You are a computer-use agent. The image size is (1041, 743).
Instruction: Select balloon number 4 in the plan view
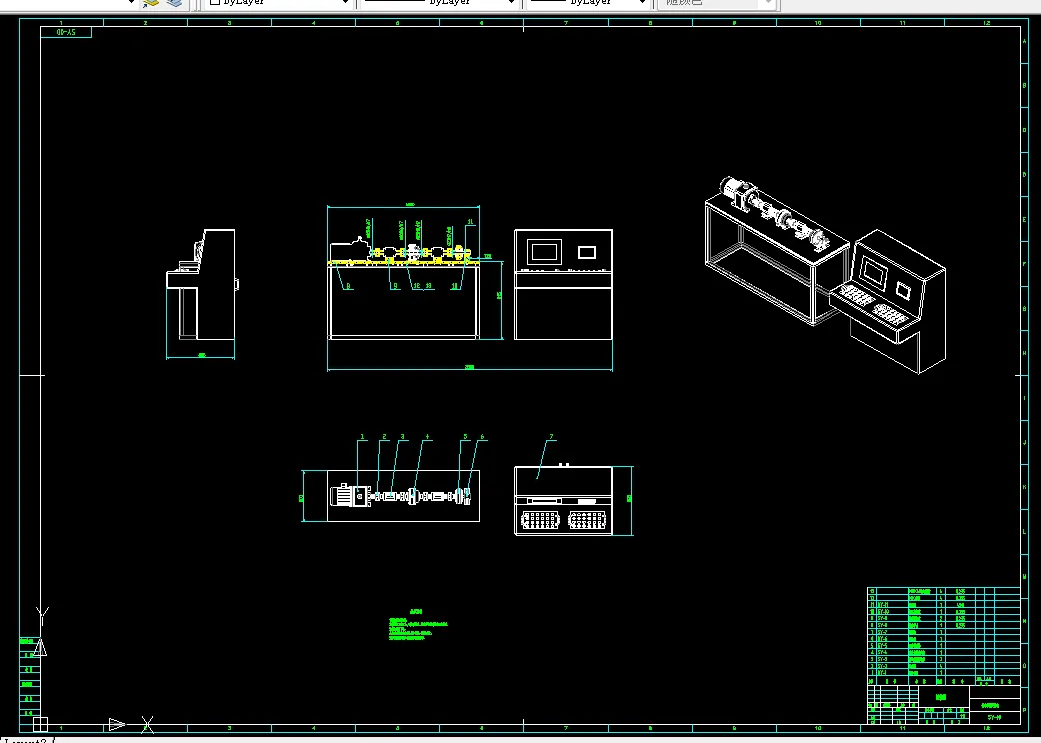(428, 437)
